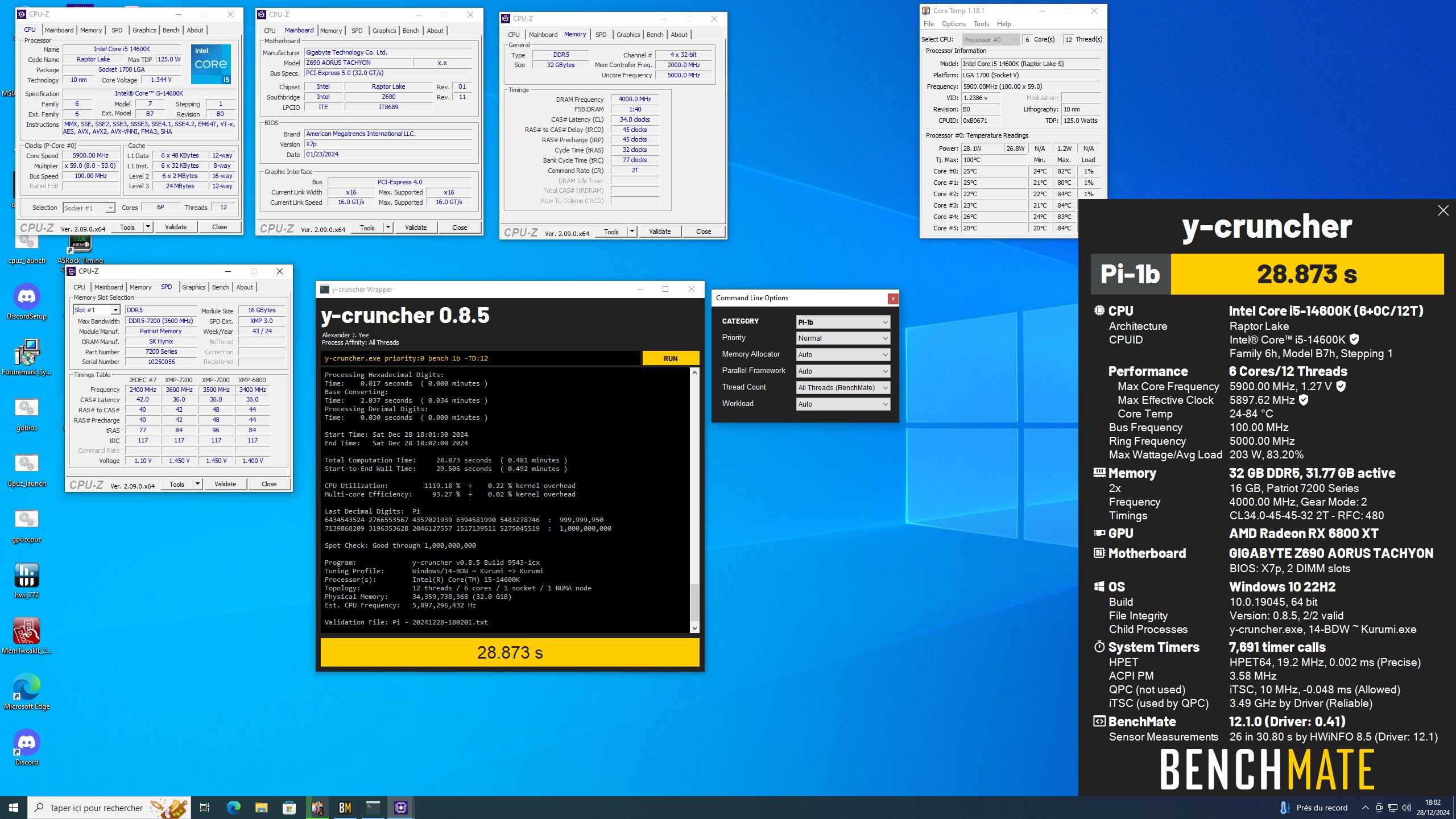The width and height of the screenshot is (1456, 819).
Task: Open Microsoft Edge desktop shortcut
Action: click(x=27, y=692)
